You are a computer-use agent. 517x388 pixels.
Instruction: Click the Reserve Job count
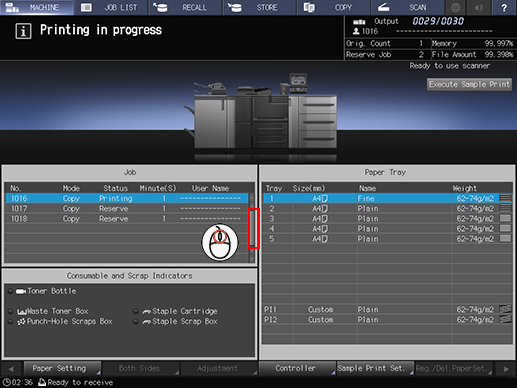pos(421,55)
